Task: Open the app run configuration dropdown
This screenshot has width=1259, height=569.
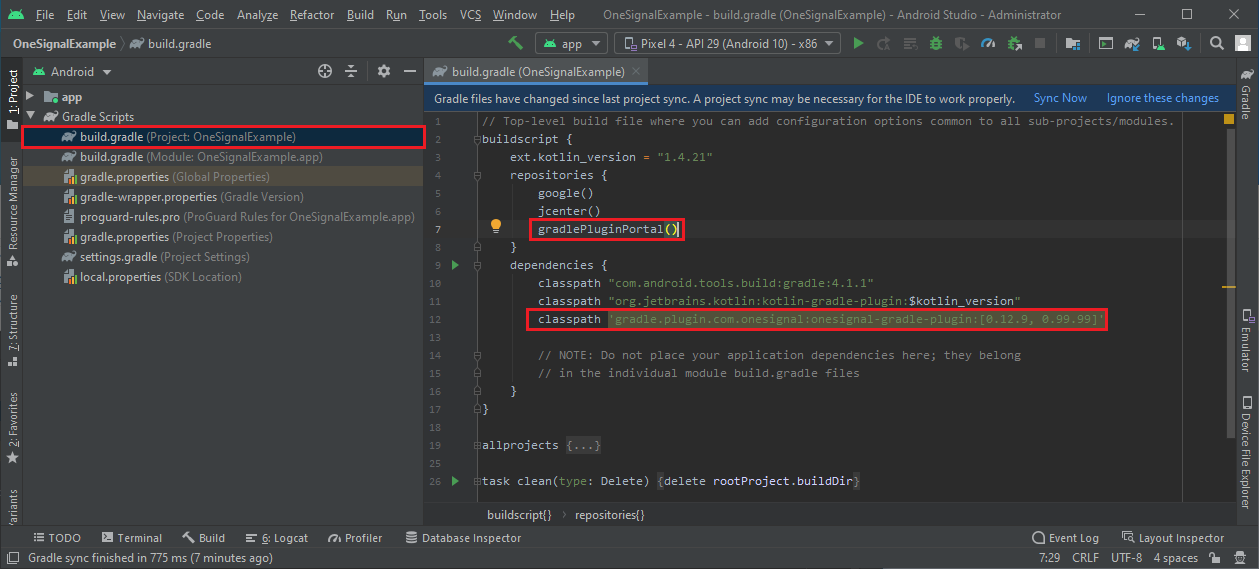Action: click(571, 44)
